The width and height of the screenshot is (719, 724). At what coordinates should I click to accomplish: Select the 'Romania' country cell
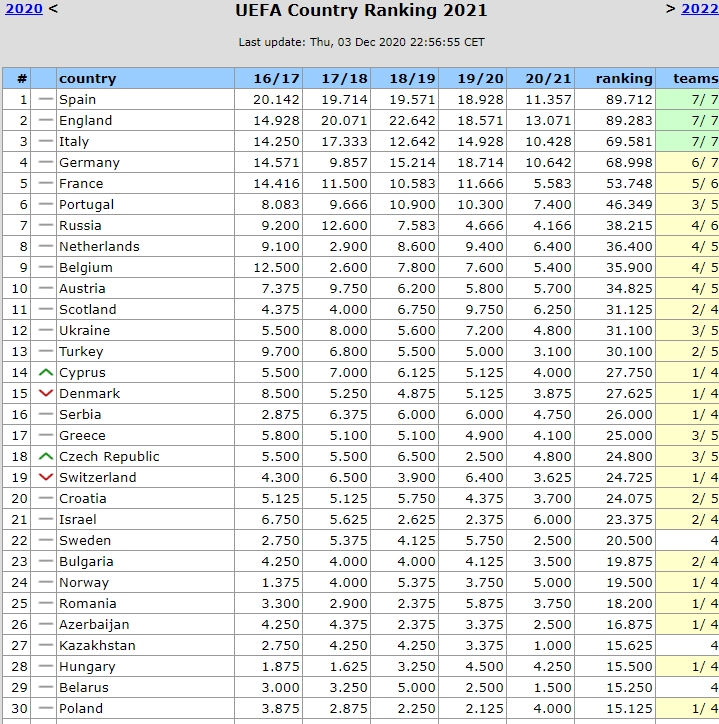145,603
